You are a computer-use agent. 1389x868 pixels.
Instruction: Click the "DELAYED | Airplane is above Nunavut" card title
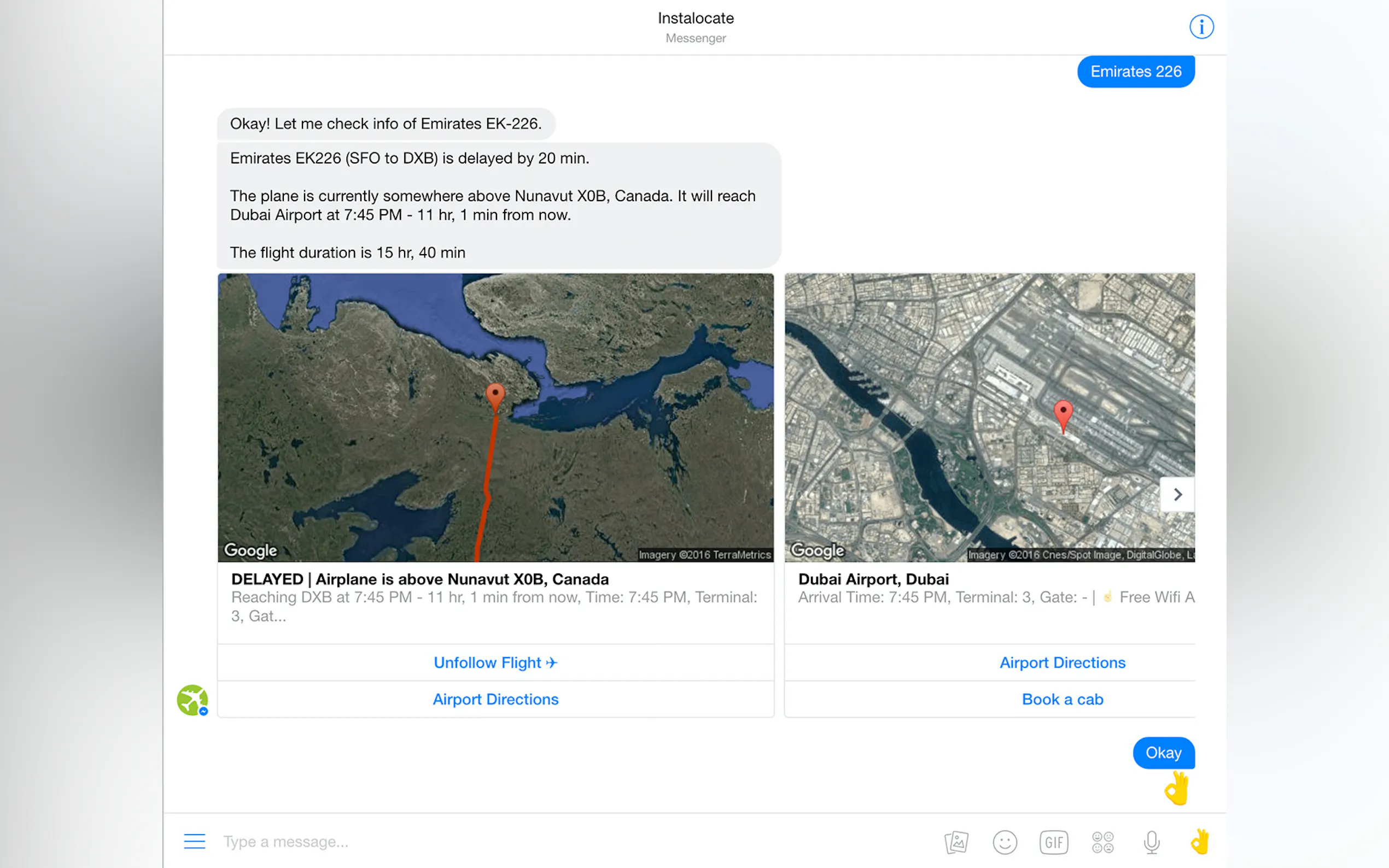coord(420,579)
